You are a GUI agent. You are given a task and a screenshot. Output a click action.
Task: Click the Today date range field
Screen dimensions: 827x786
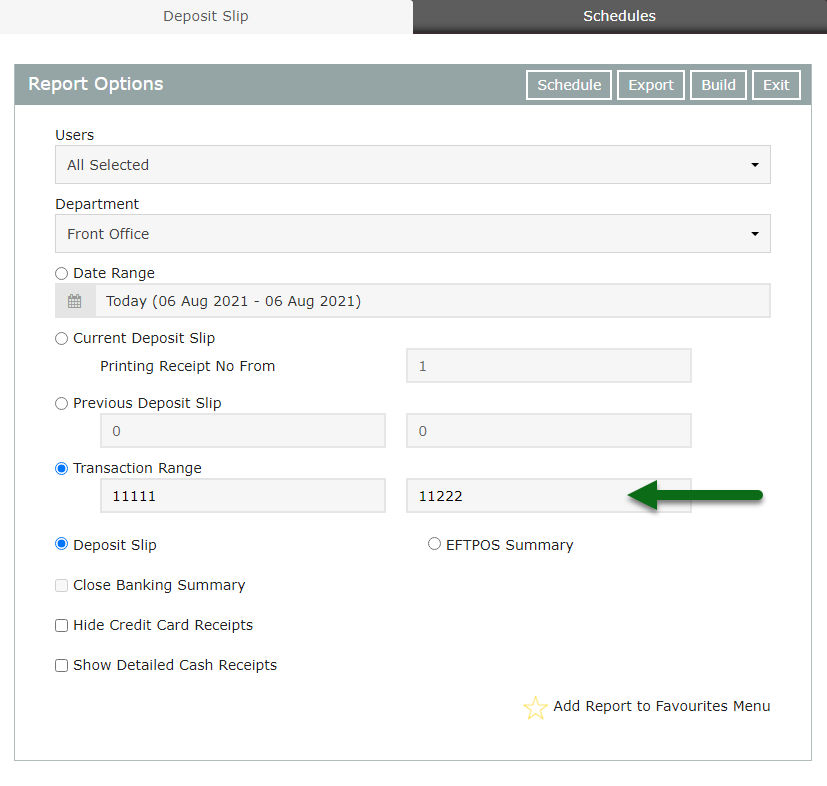[432, 301]
